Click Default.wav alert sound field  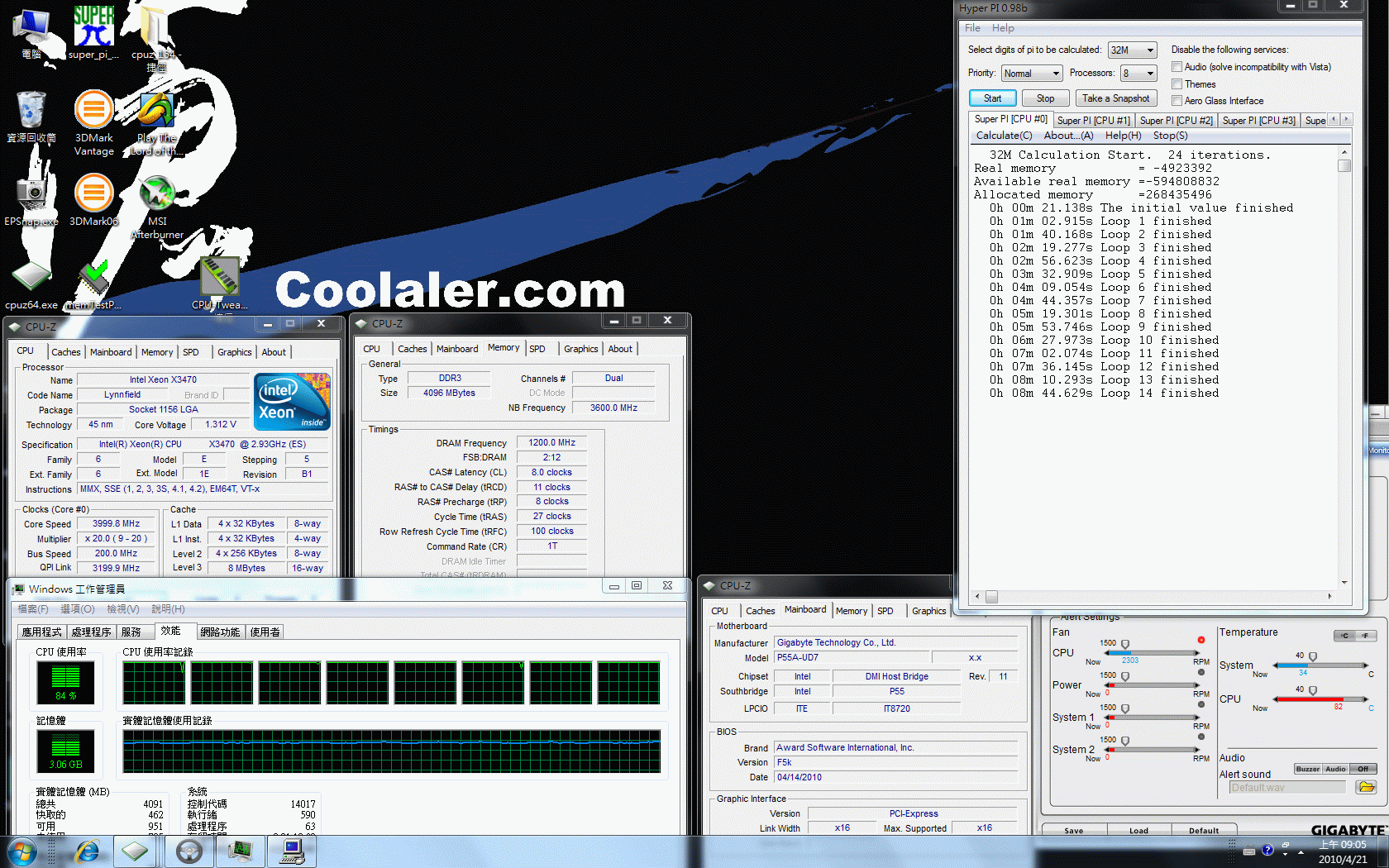click(1287, 787)
